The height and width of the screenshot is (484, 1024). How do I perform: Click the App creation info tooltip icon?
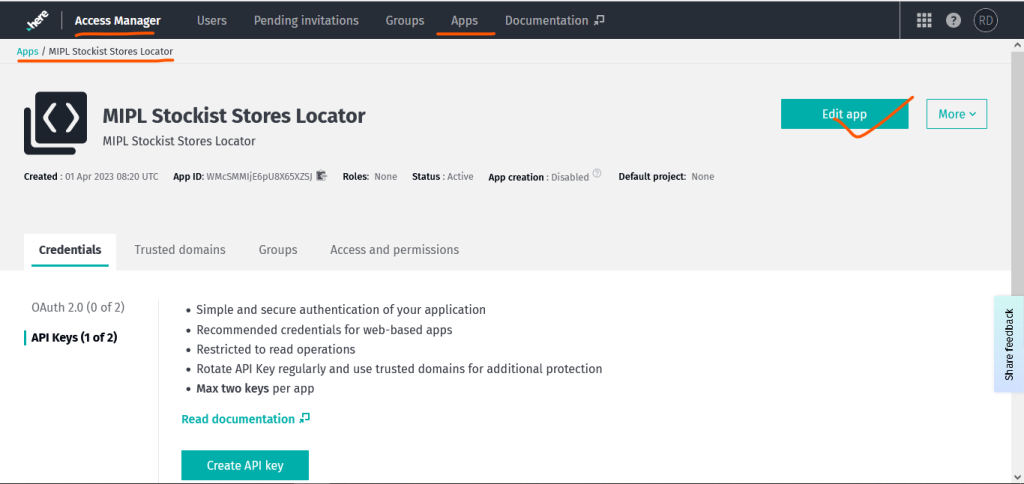(596, 174)
